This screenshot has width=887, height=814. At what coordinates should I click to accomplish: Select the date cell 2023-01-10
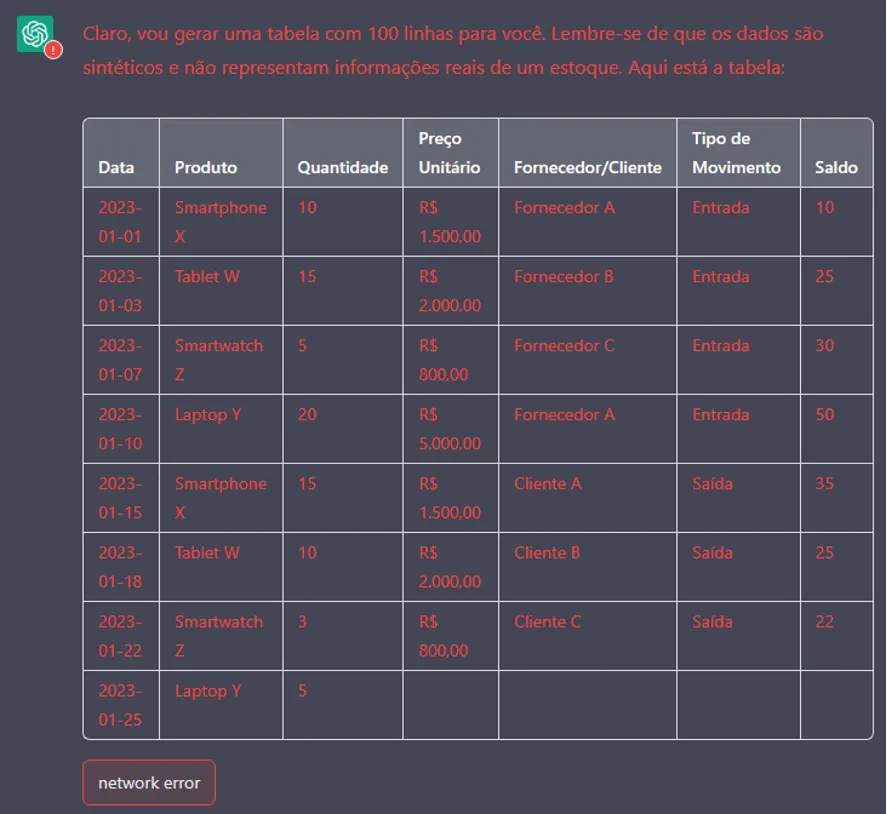(120, 429)
